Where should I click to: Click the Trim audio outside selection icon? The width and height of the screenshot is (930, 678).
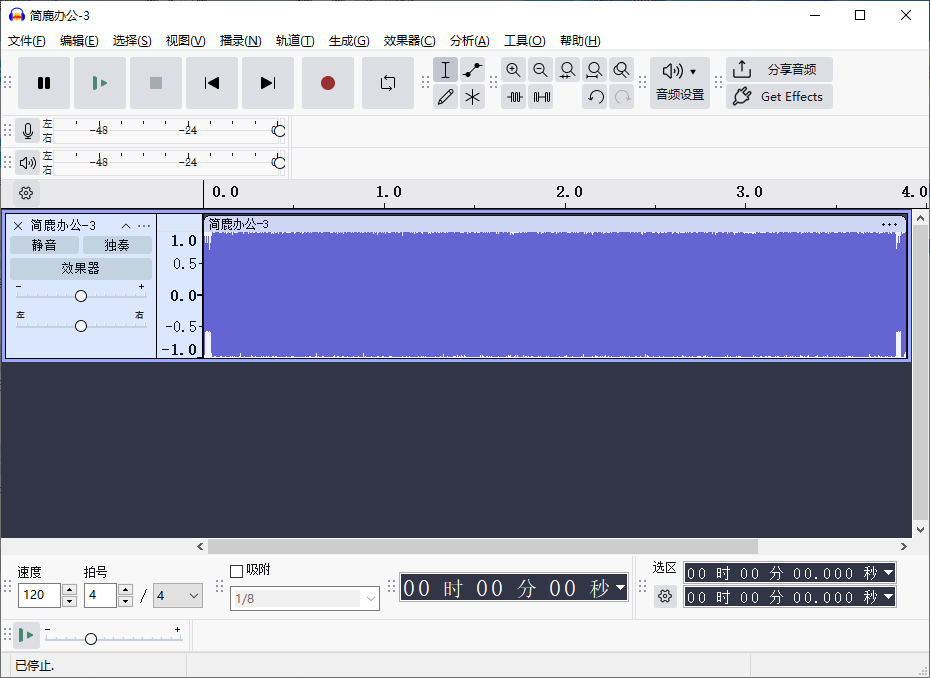click(x=513, y=96)
